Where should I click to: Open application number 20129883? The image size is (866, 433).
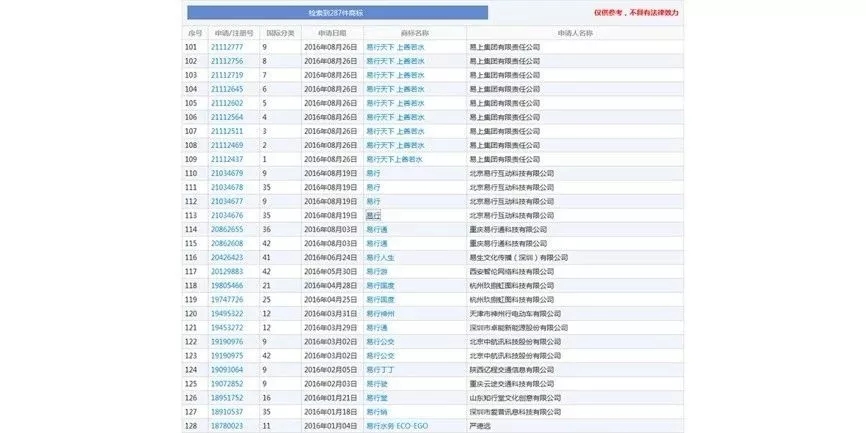tap(226, 271)
